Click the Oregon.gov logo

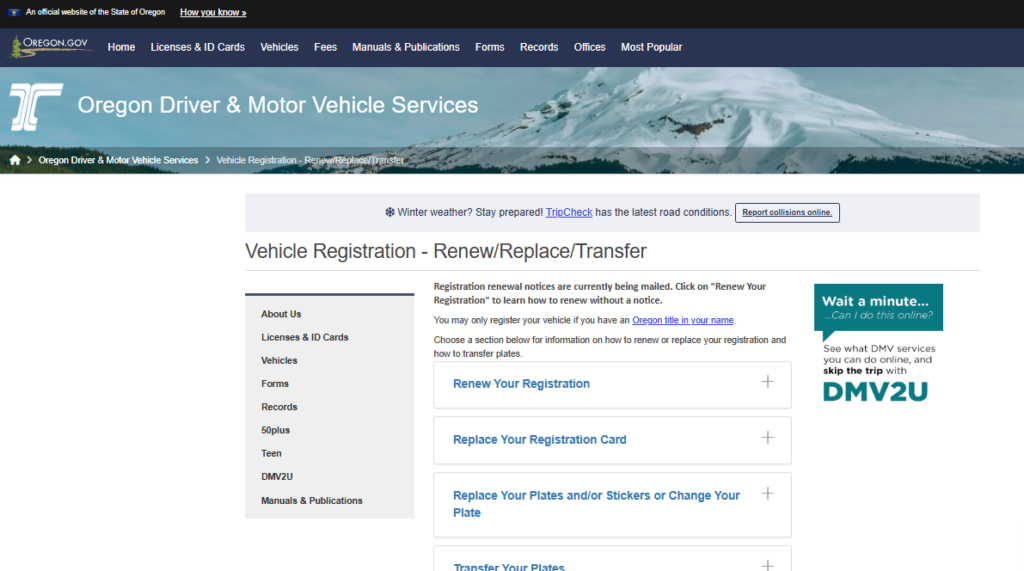(52, 47)
